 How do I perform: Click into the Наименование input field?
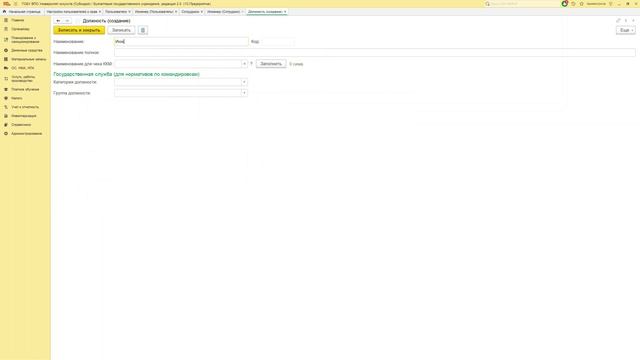click(181, 41)
